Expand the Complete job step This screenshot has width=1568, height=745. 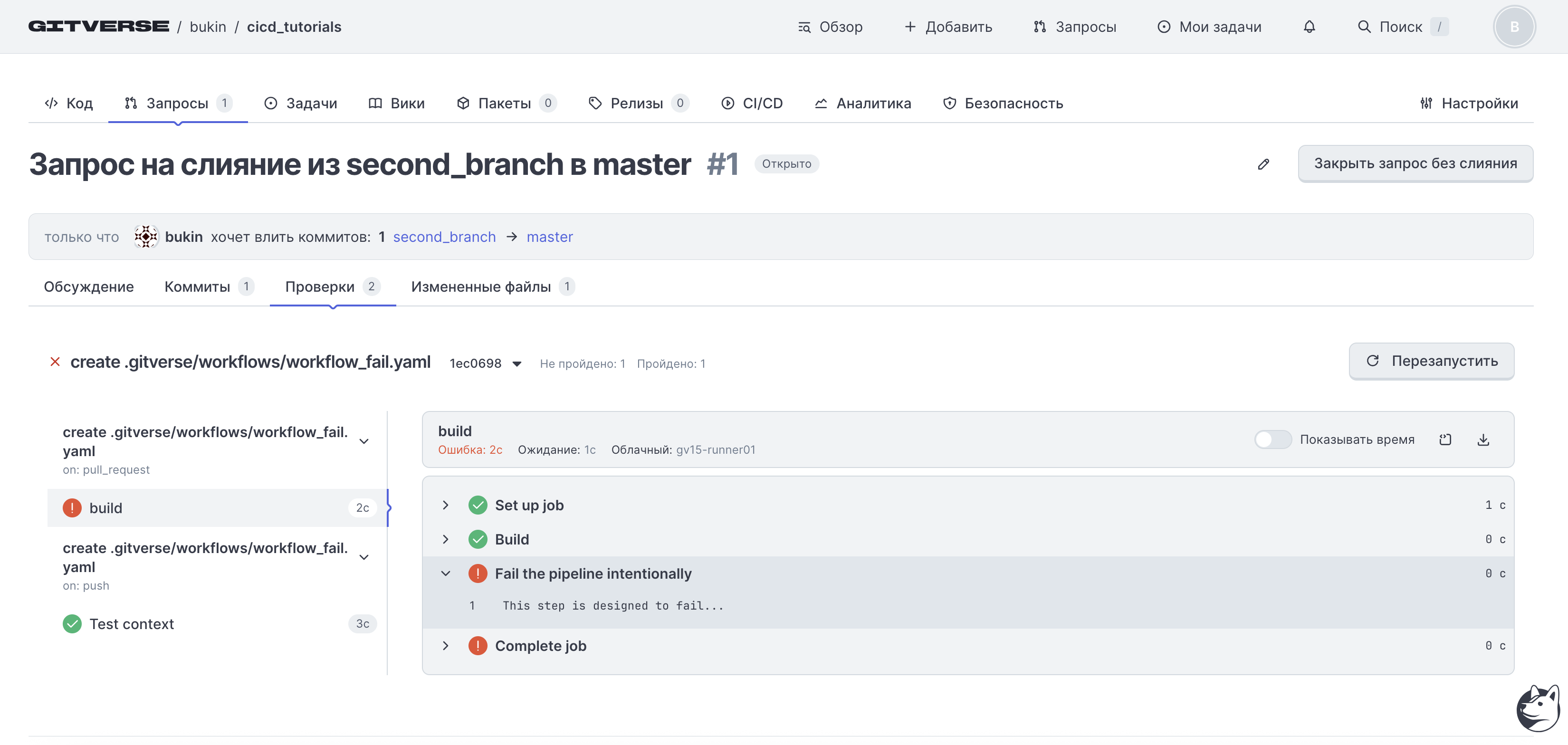[x=446, y=646]
